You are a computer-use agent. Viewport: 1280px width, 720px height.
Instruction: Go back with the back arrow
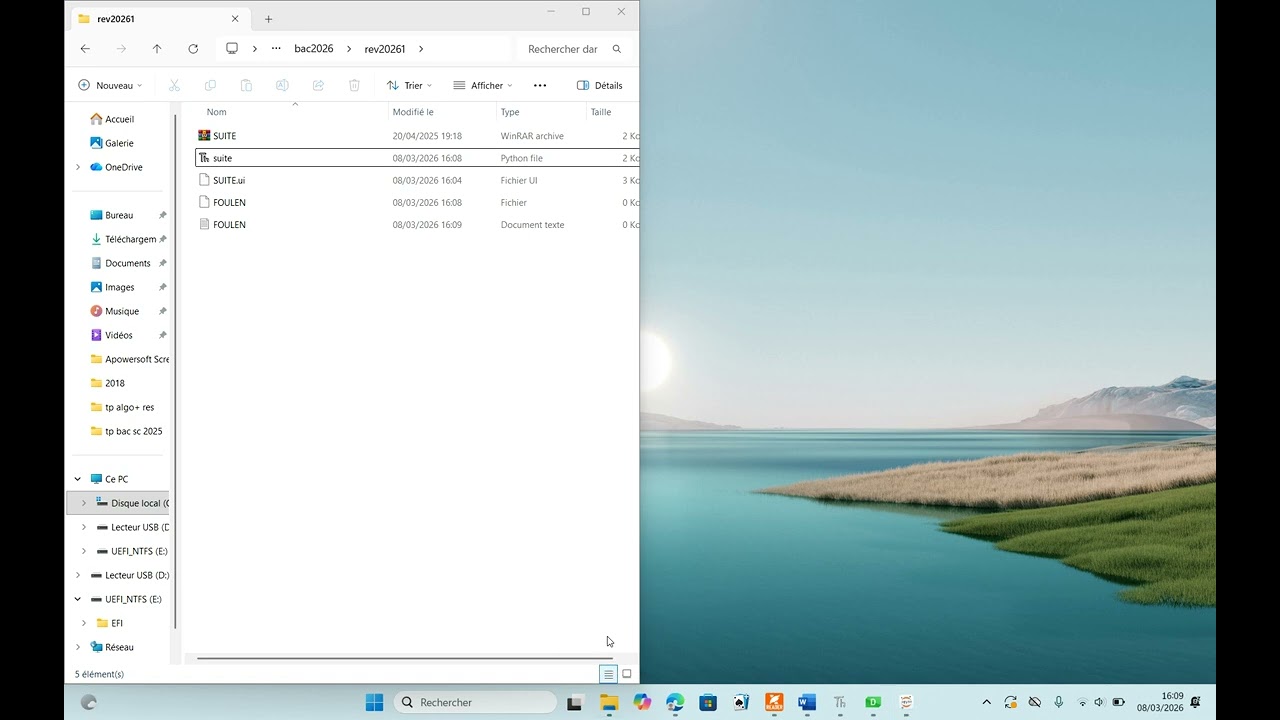pyautogui.click(x=85, y=49)
